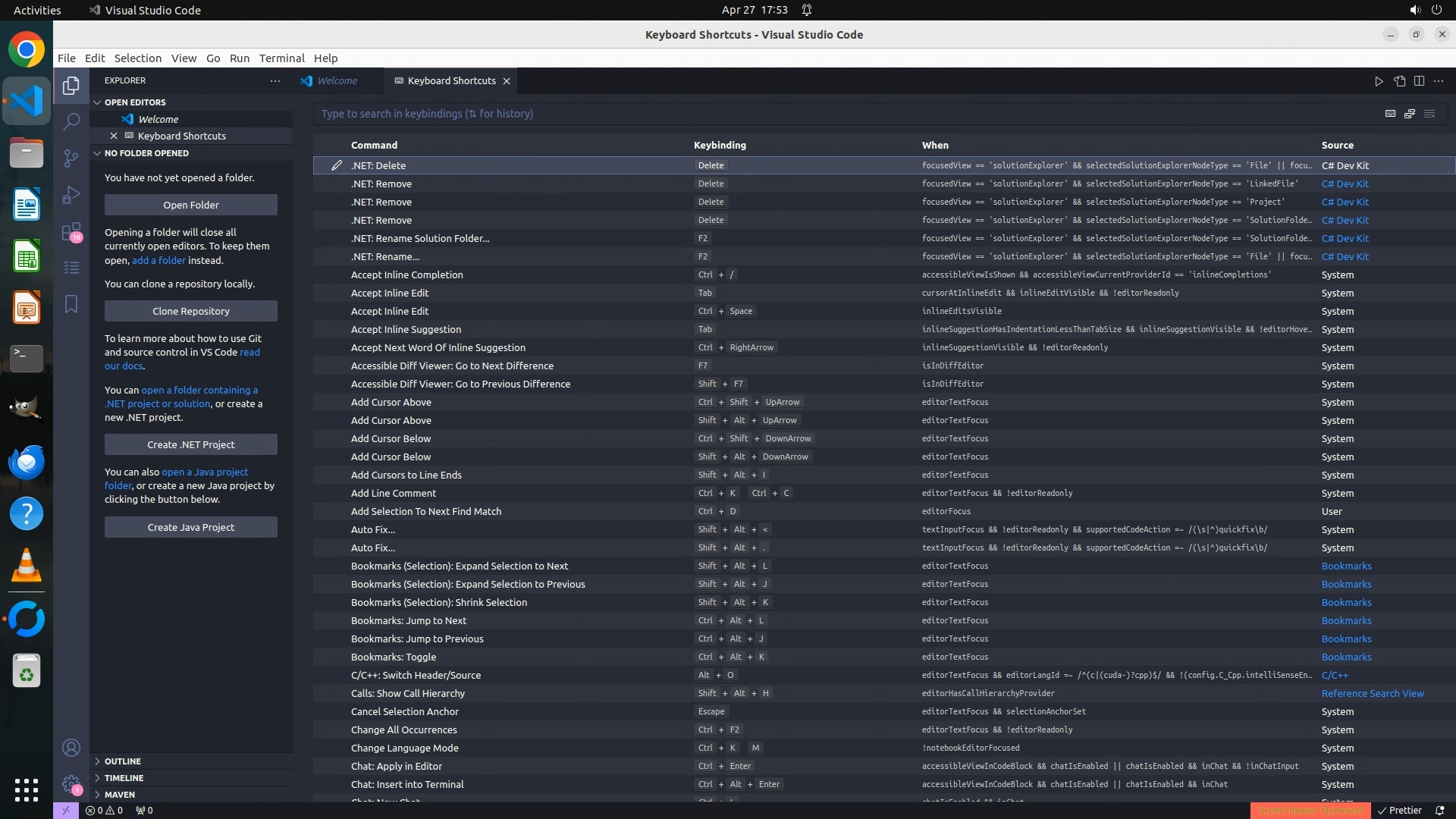Toggle Screen Reader Optimized status item
Viewport: 1456px width, 819px height.
point(1310,810)
